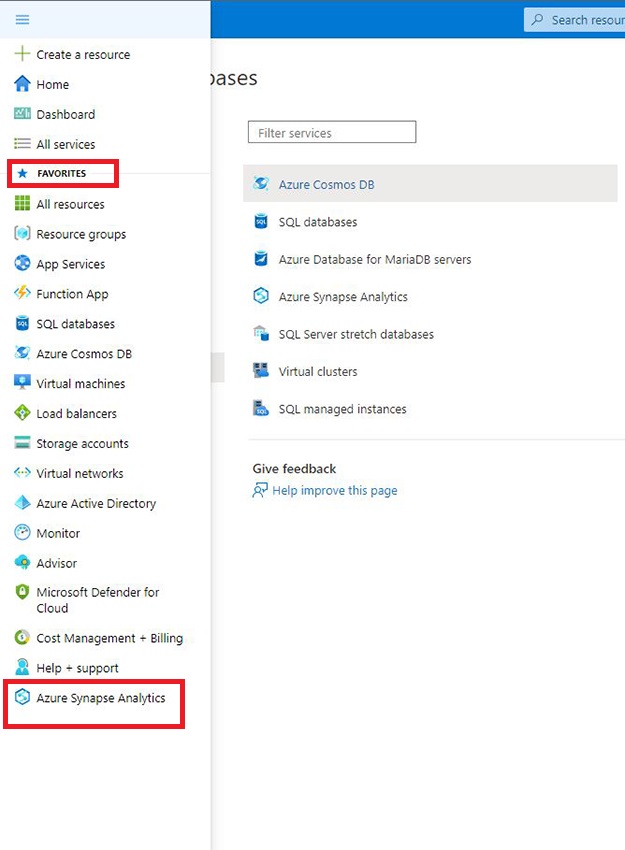Click the Dashboard chart icon
This screenshot has height=850, width=625.
coord(22,114)
